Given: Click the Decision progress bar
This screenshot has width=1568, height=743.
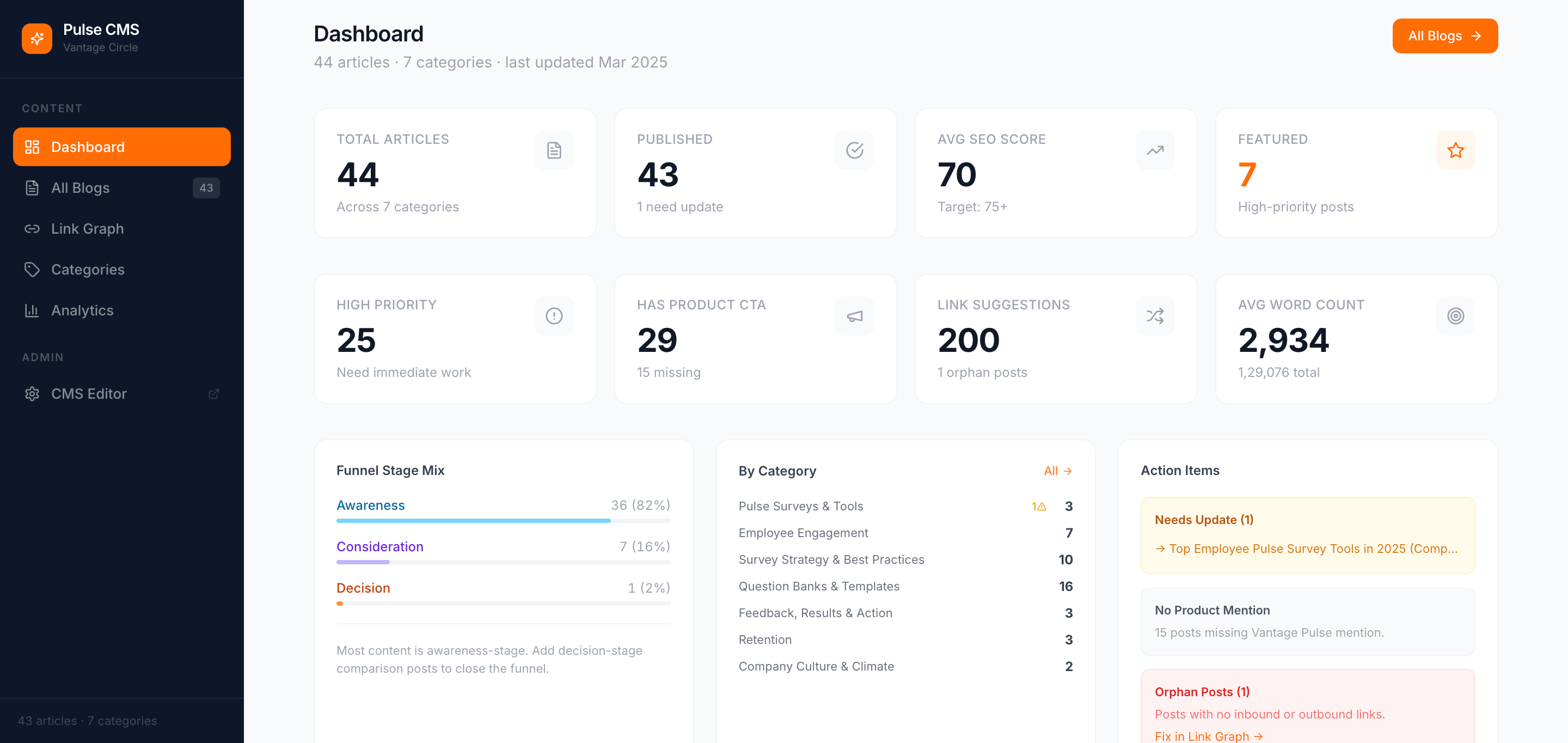Looking at the screenshot, I should 504,604.
